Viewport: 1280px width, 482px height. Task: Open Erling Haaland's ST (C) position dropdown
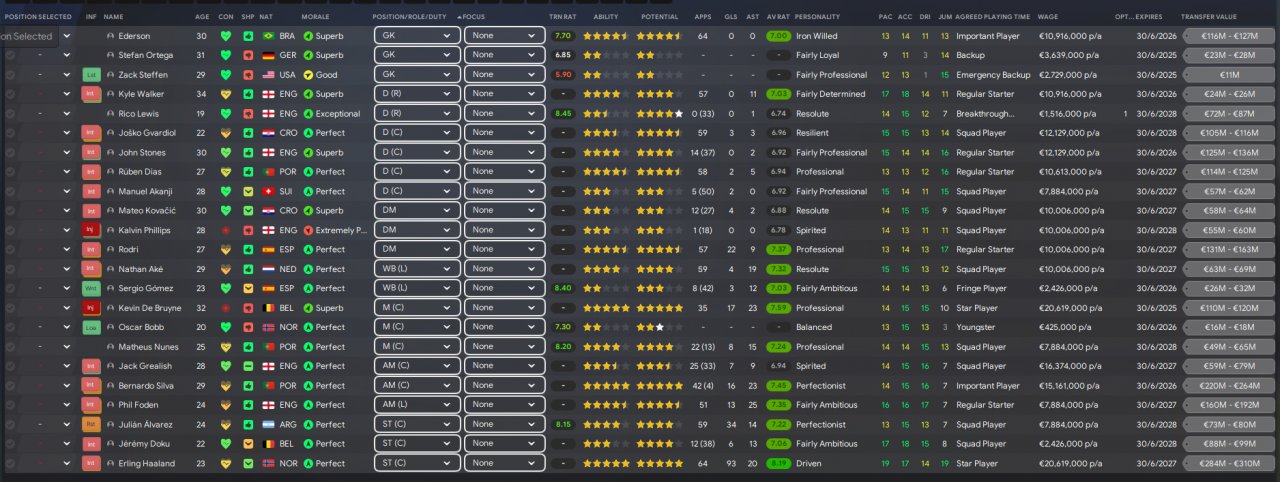417,464
